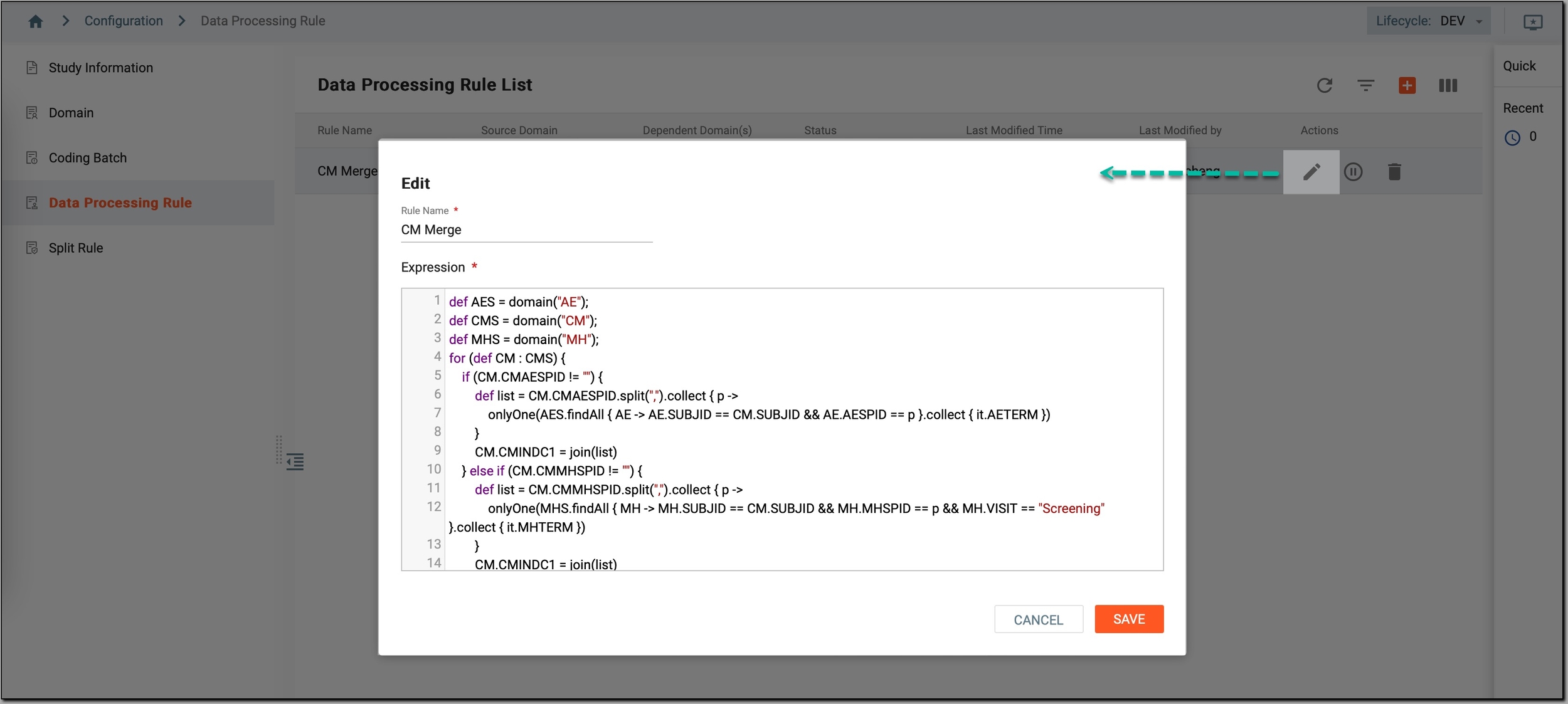This screenshot has width=1568, height=704.
Task: Open Domain section in sidebar
Action: pos(71,113)
